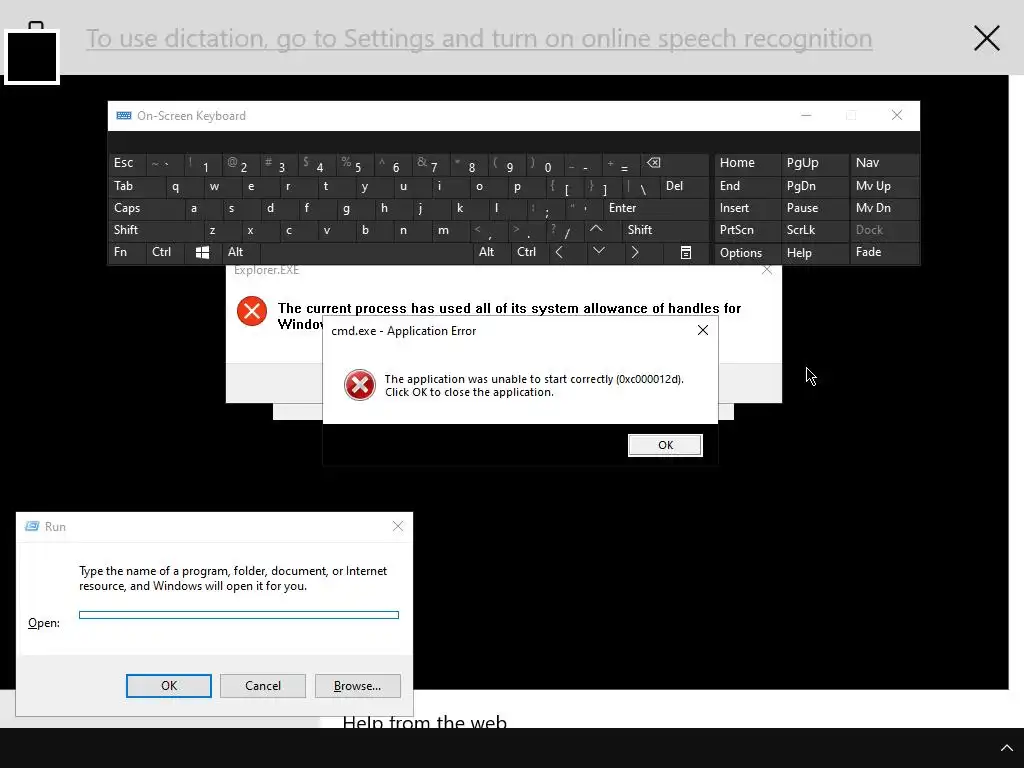Click Mv Up key on On-Screen Keyboard
This screenshot has height=768, width=1024.
884,186
